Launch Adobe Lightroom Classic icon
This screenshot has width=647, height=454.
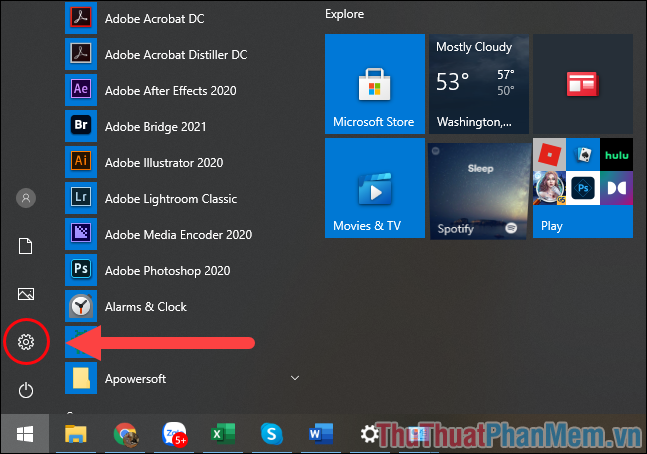[81, 198]
